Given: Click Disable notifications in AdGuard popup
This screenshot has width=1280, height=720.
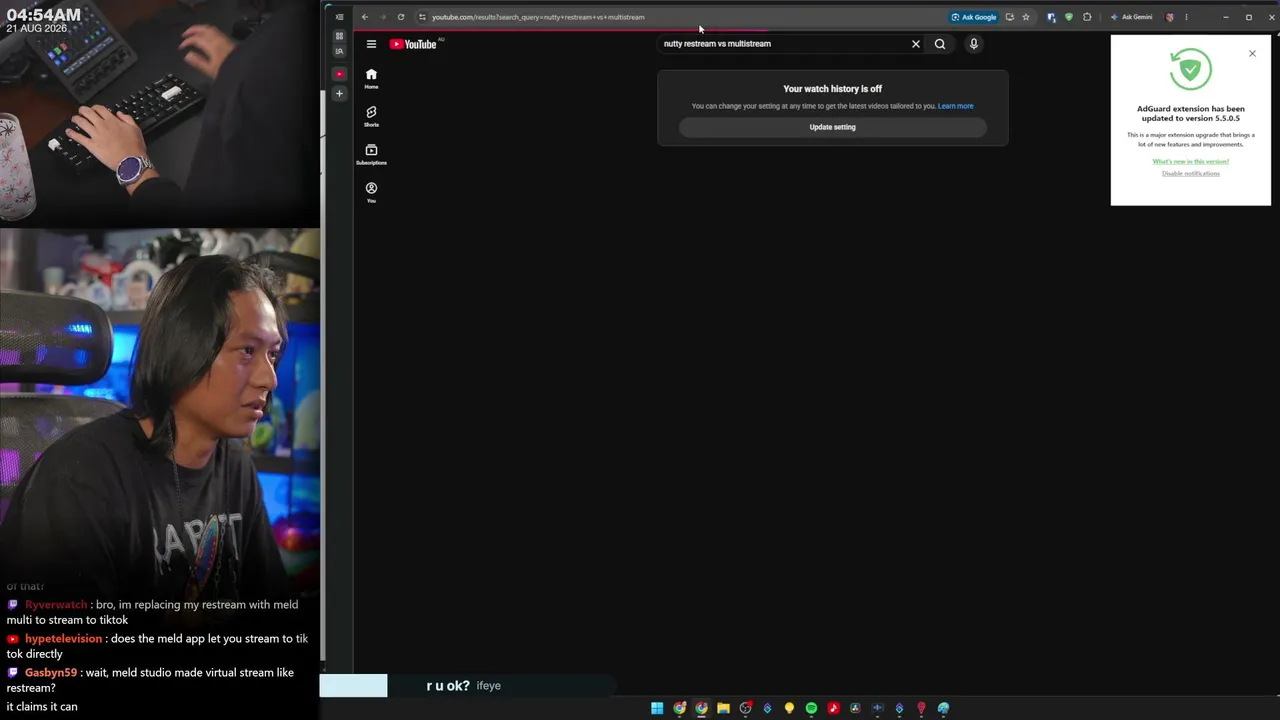Looking at the screenshot, I should (x=1190, y=174).
